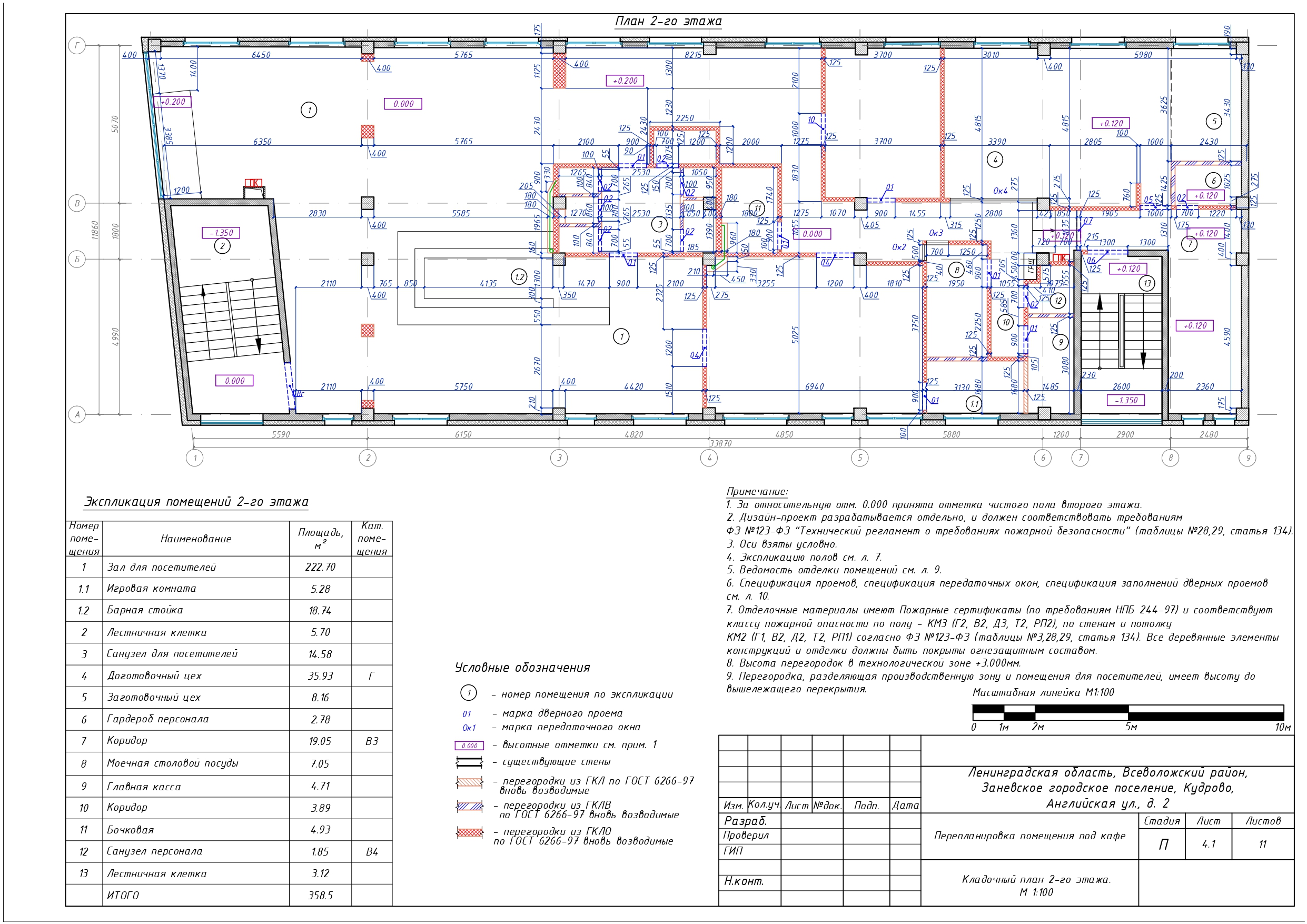Image resolution: width=1307 pixels, height=924 pixels.
Task: Select grid axis bubble 5 below the plan
Action: (x=859, y=458)
